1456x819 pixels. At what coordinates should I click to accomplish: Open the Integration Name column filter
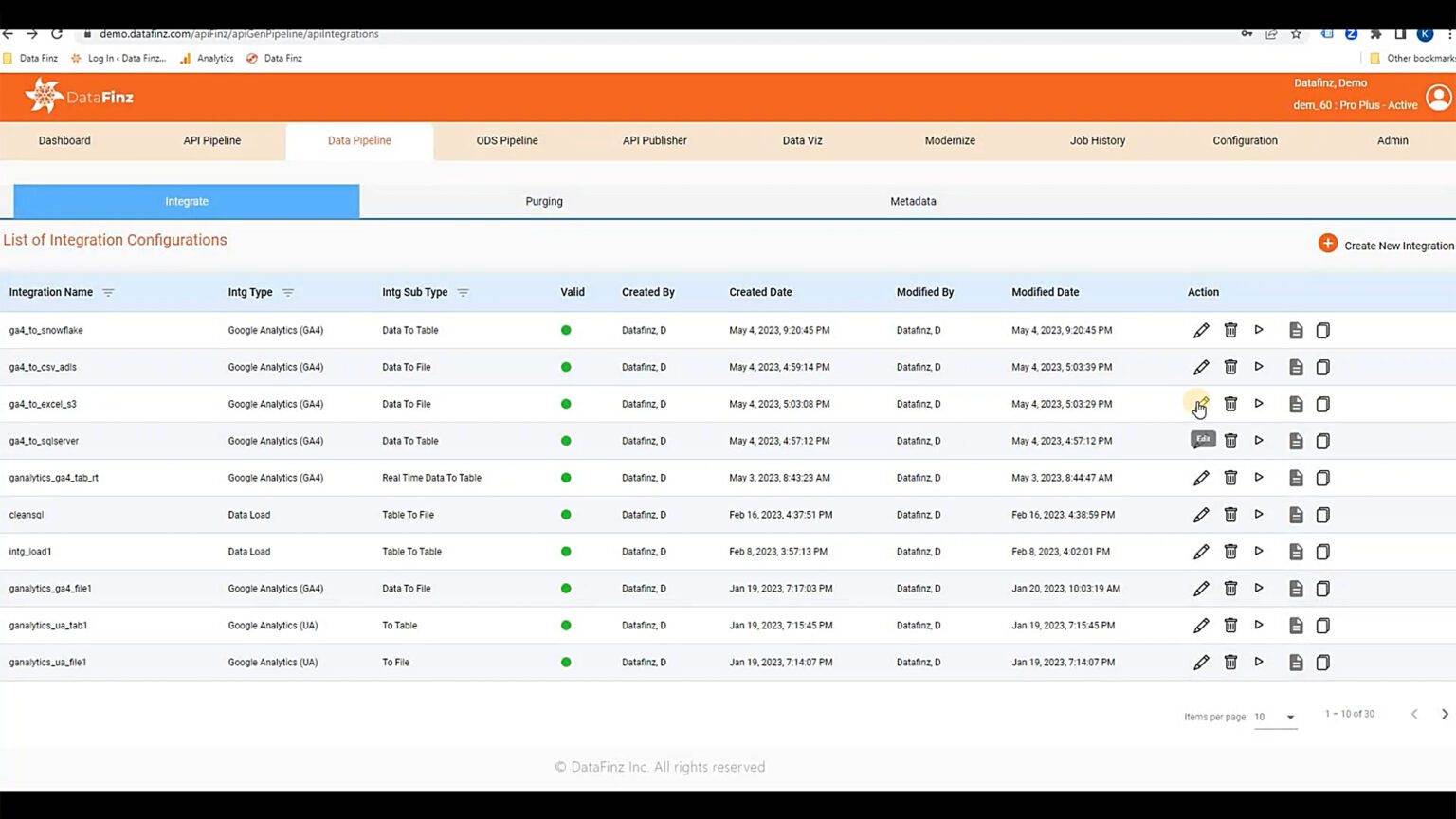pos(108,292)
